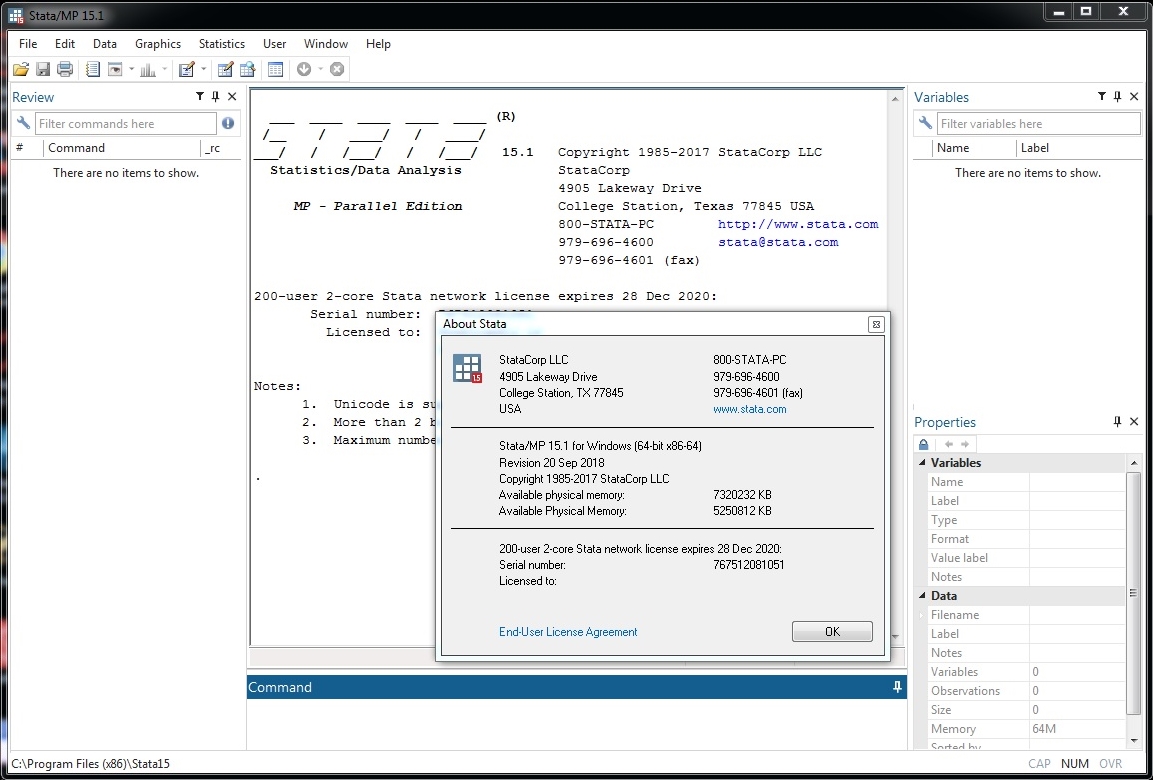The image size is (1153, 780).
Task: Open the User menu
Action: (x=275, y=44)
